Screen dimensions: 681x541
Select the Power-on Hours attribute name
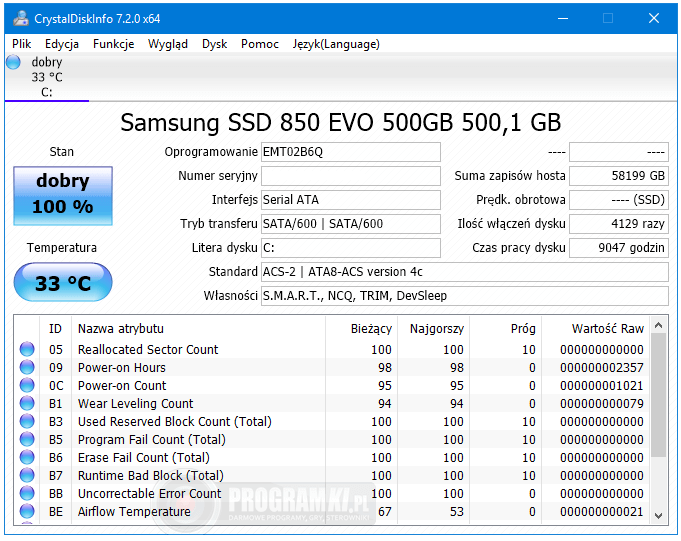click(x=122, y=368)
